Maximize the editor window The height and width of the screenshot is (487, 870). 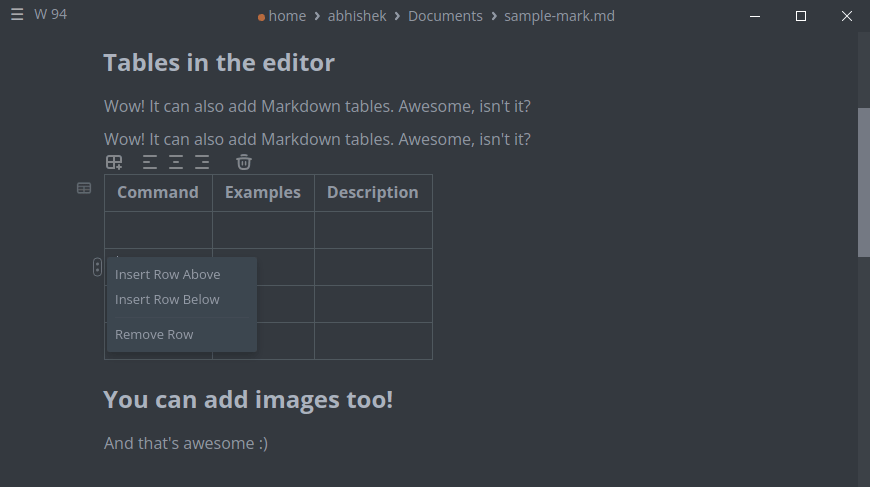[801, 16]
